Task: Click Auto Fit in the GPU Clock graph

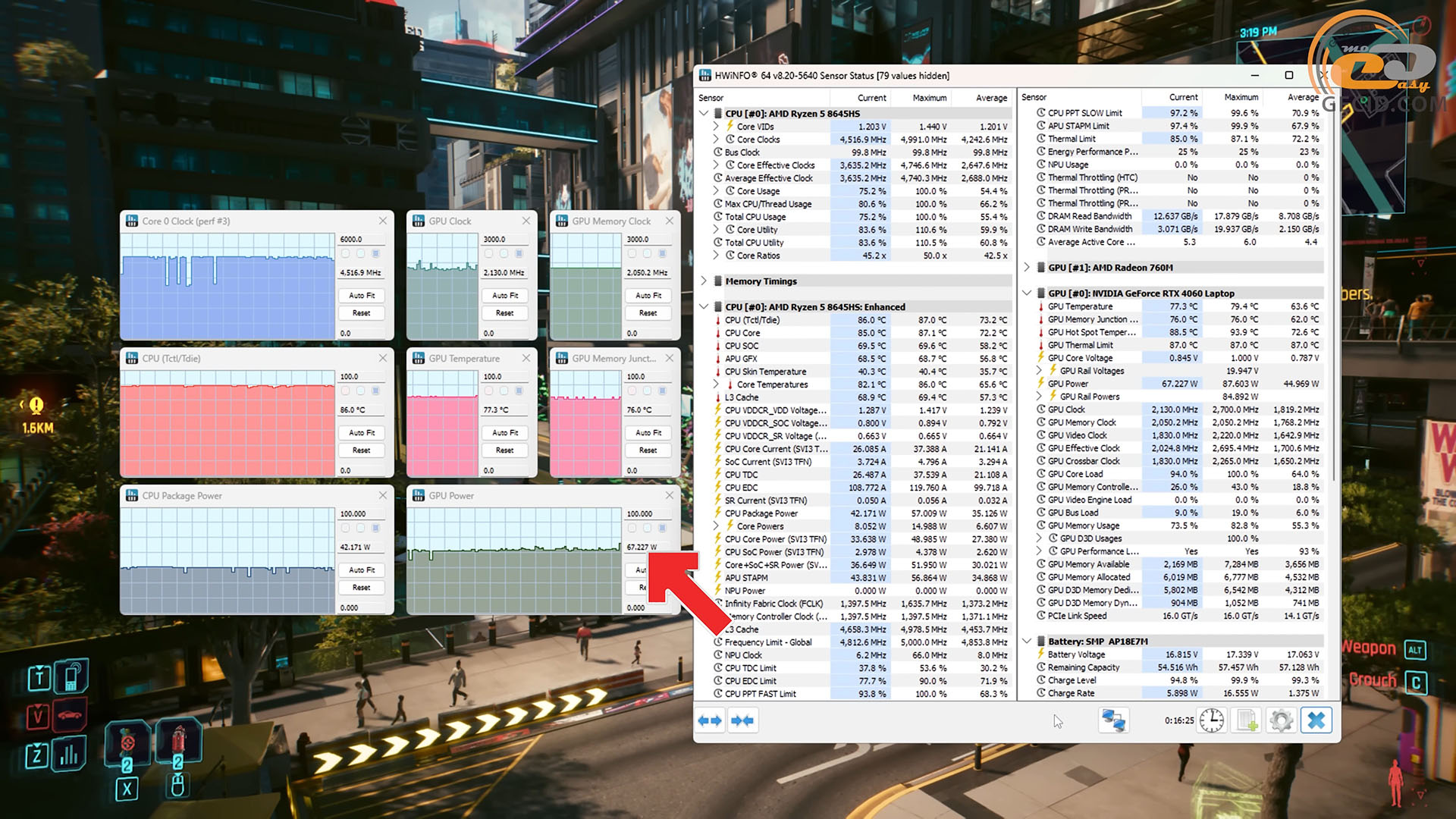Action: click(505, 295)
